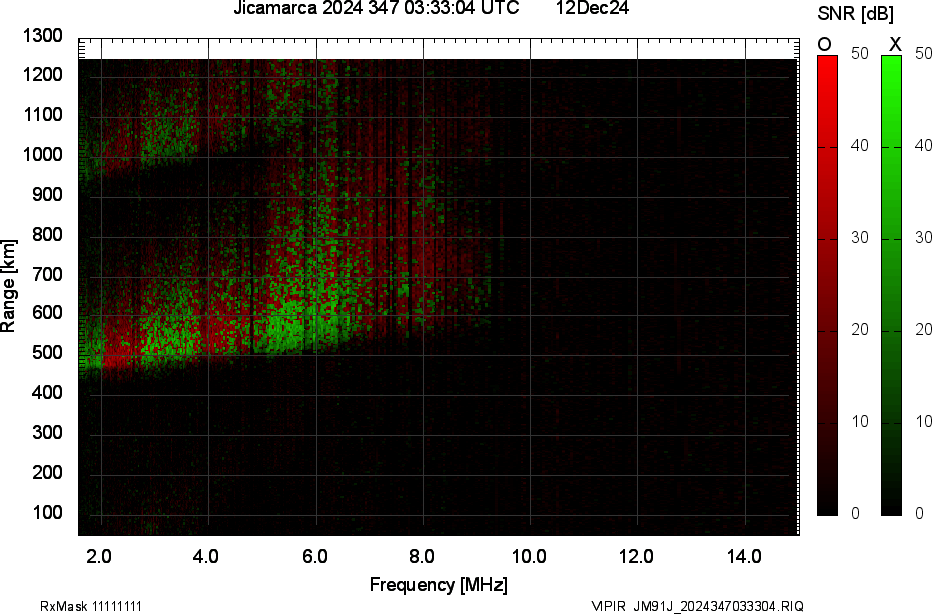The height and width of the screenshot is (614, 932).
Task: Click the bright green X-mode trace near 5.5 MHz
Action: pyautogui.click(x=297, y=327)
